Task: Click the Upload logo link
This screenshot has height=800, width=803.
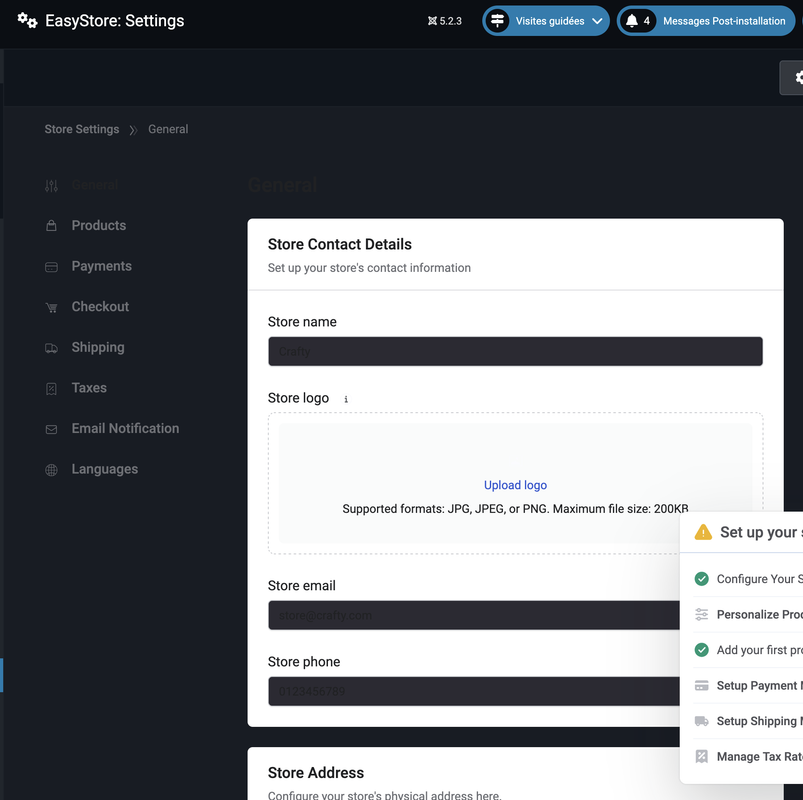Action: coord(515,485)
